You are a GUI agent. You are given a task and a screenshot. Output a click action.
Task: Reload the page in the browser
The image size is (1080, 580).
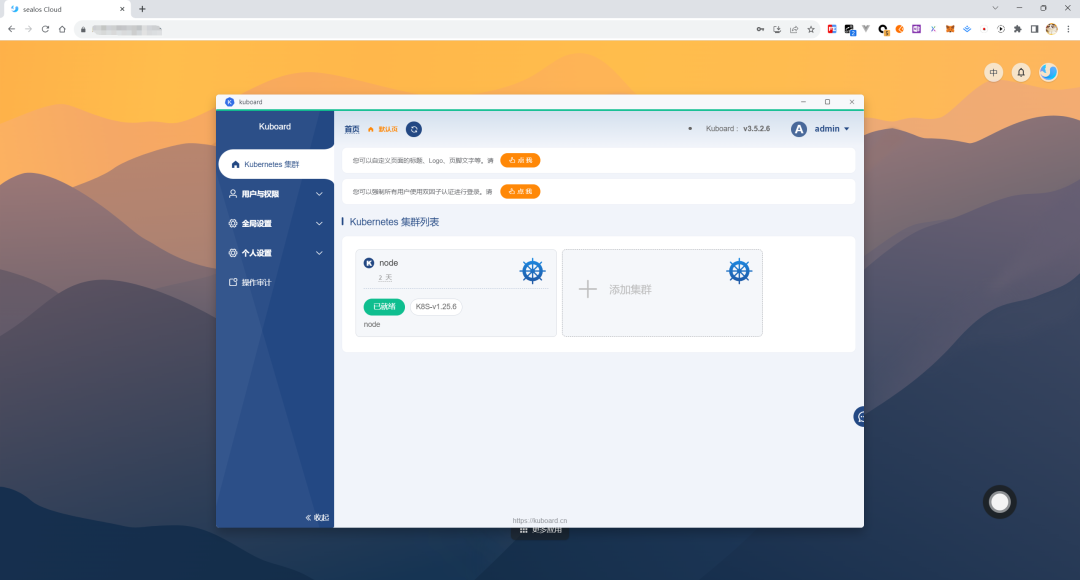pos(45,29)
